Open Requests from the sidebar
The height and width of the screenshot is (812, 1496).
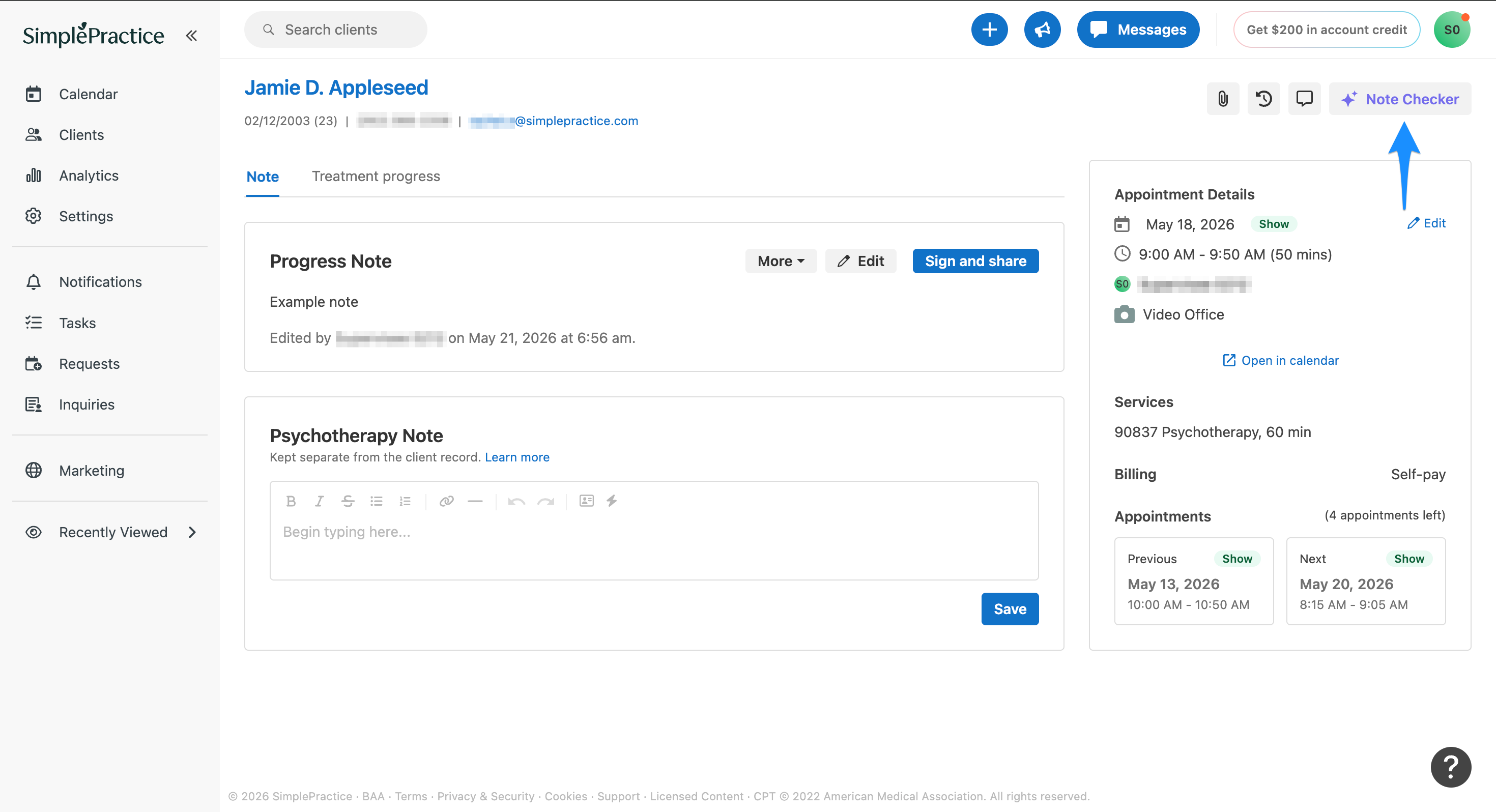(89, 363)
